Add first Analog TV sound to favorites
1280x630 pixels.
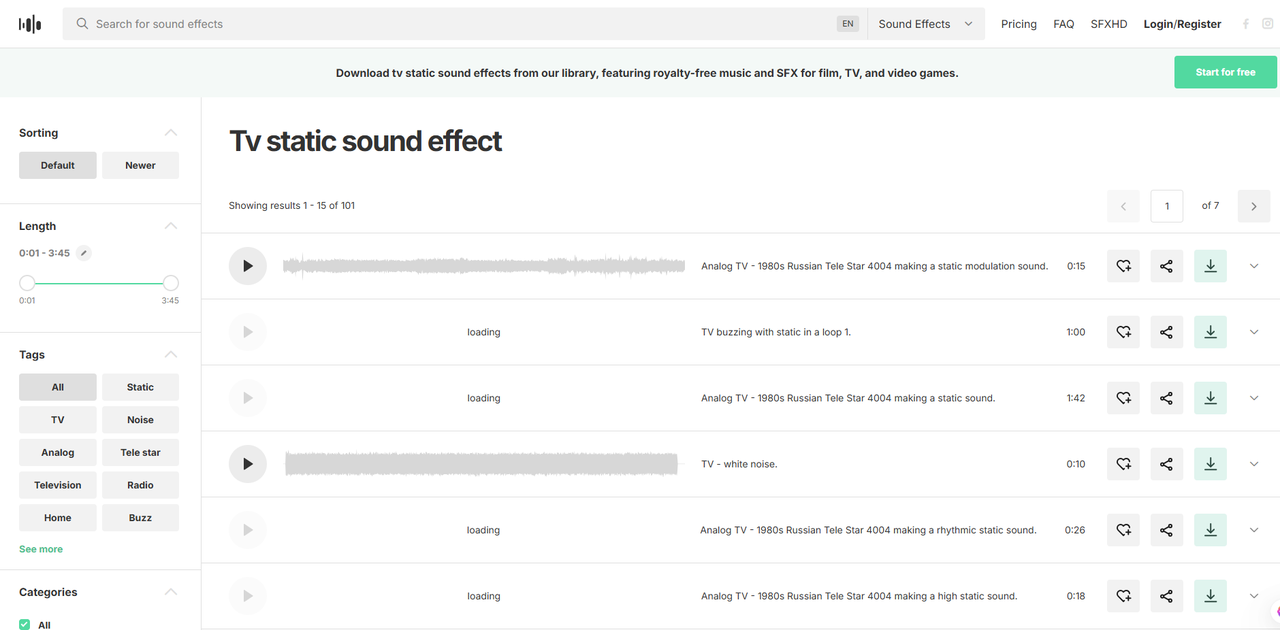point(1123,266)
